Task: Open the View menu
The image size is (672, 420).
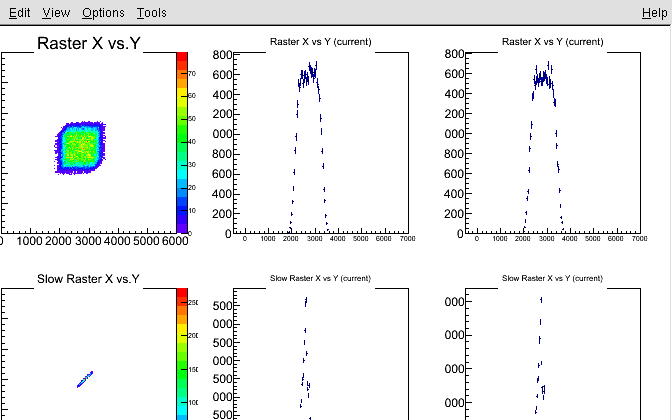Action: coord(56,13)
